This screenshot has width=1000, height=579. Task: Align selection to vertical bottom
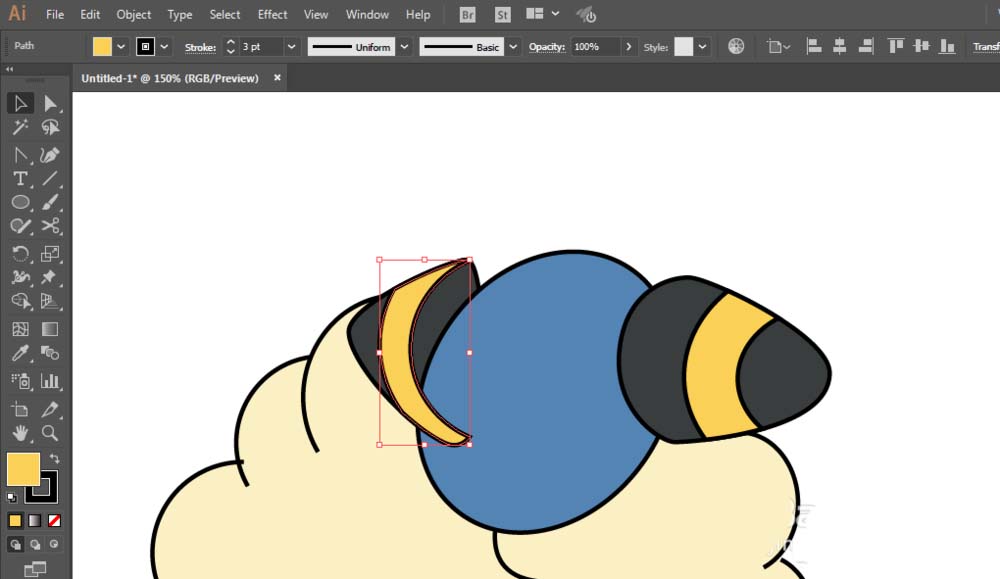(x=947, y=46)
